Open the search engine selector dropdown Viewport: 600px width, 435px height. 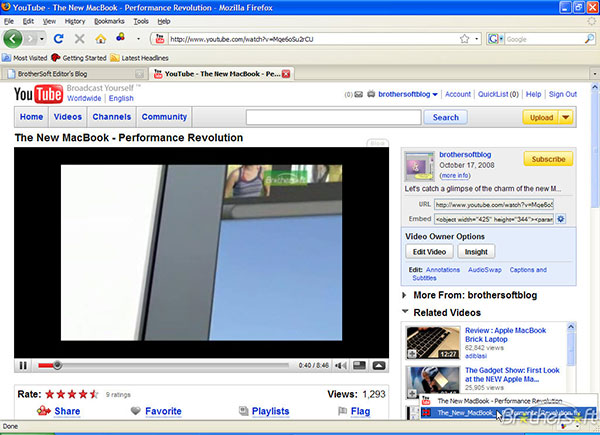(496, 39)
